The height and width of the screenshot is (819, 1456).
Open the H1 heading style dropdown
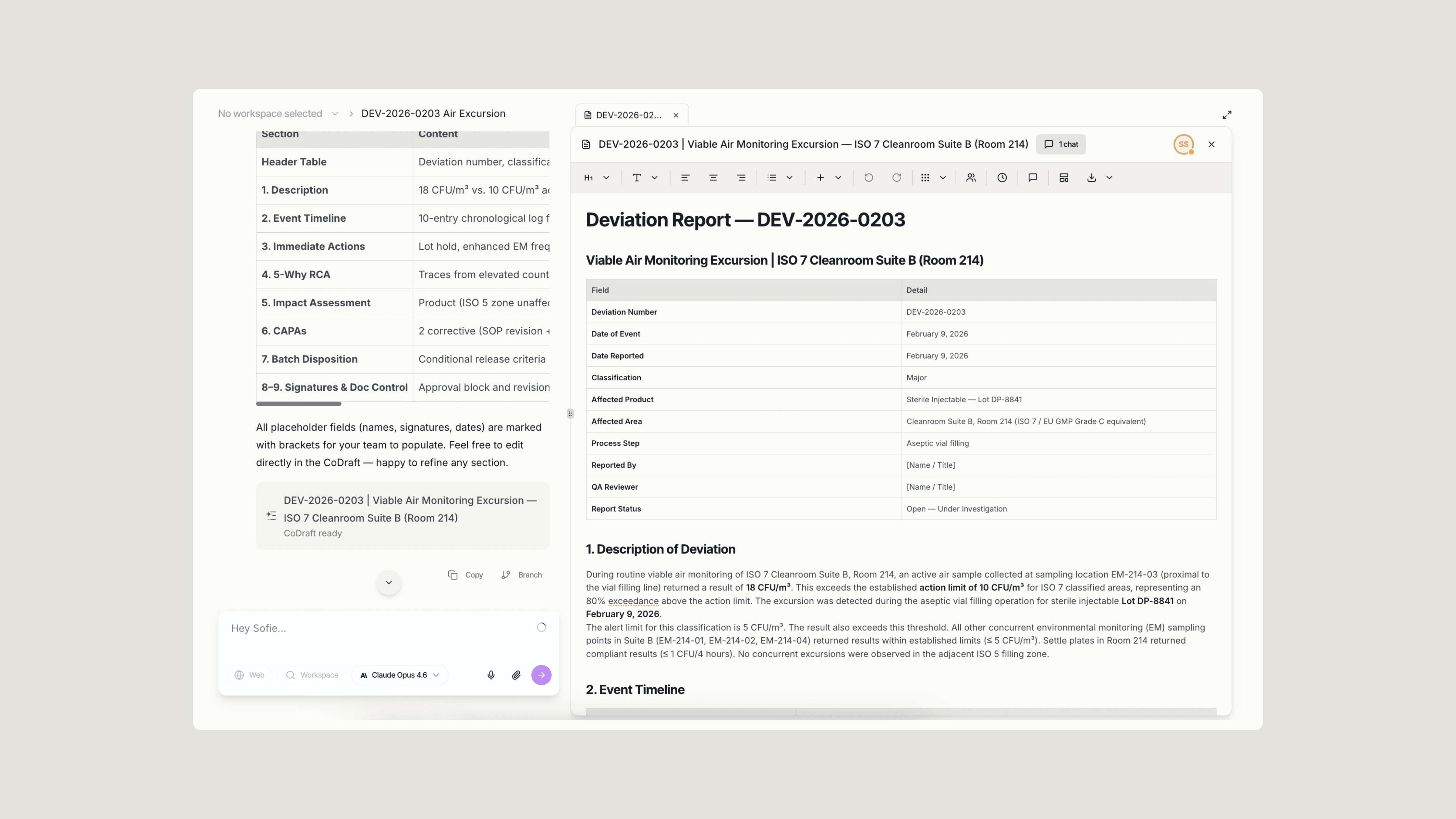pos(596,177)
